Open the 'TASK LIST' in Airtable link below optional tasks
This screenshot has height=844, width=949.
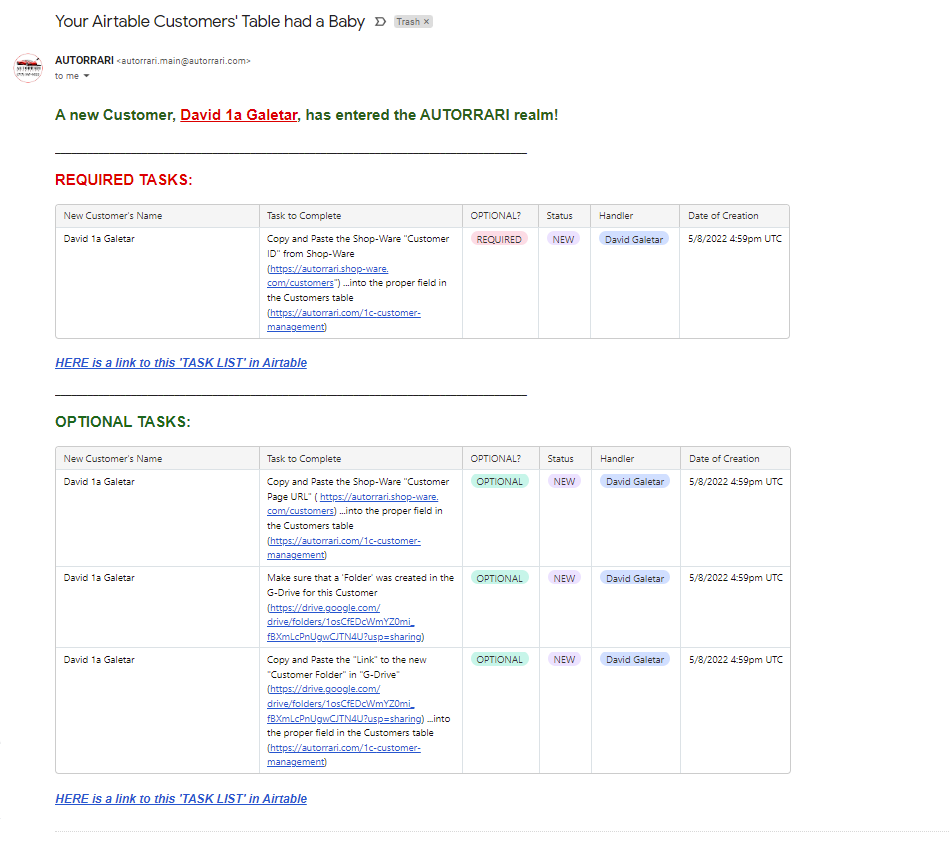181,799
